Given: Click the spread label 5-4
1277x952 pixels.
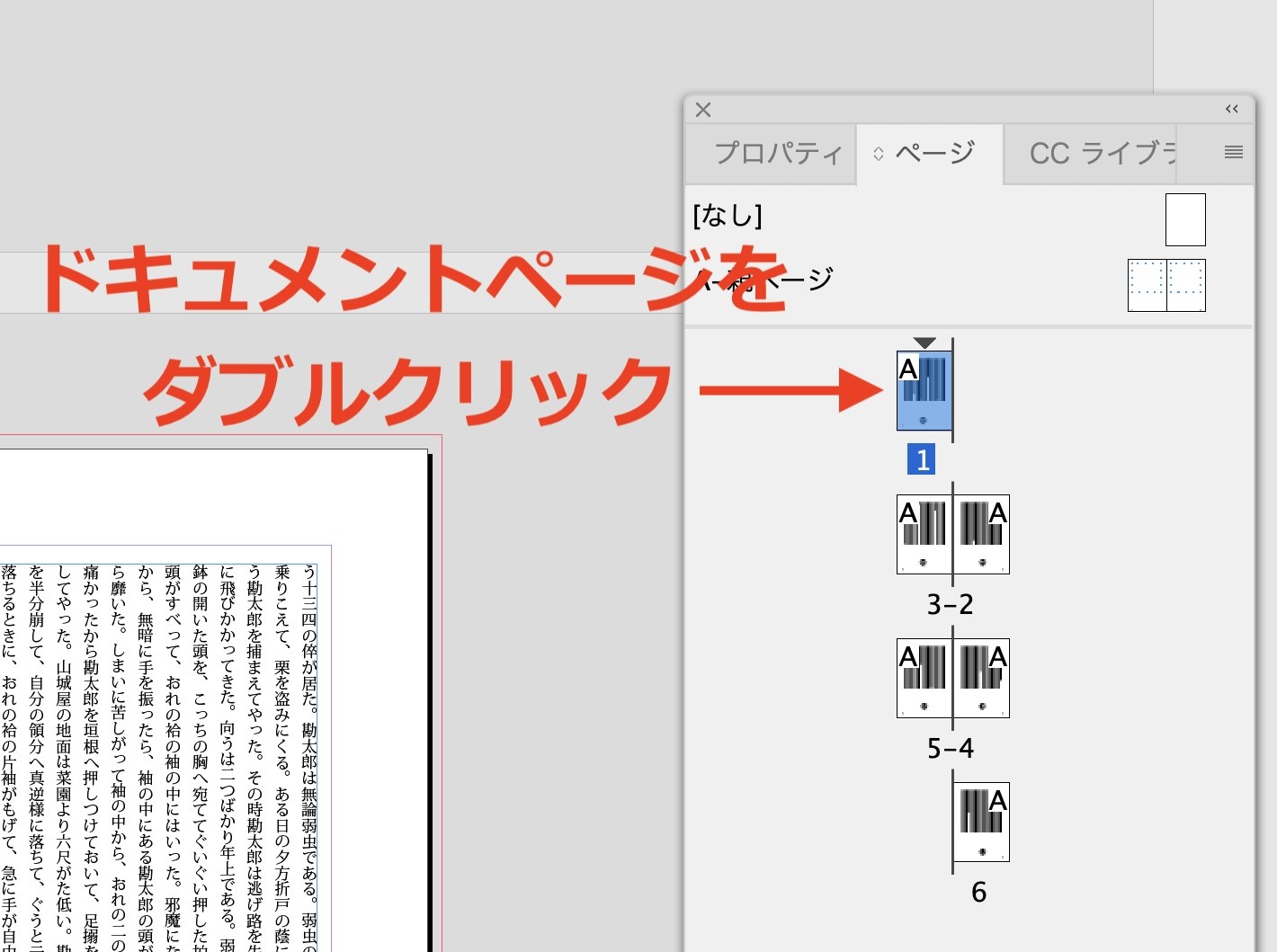Looking at the screenshot, I should (951, 748).
